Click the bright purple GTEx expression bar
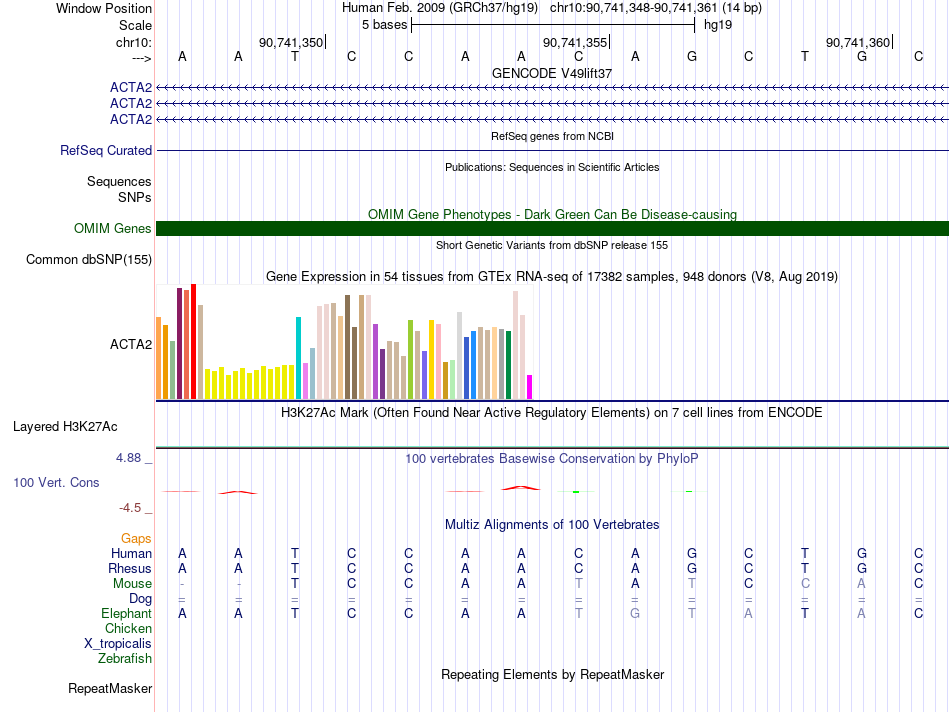The height and width of the screenshot is (712, 950). (x=376, y=362)
